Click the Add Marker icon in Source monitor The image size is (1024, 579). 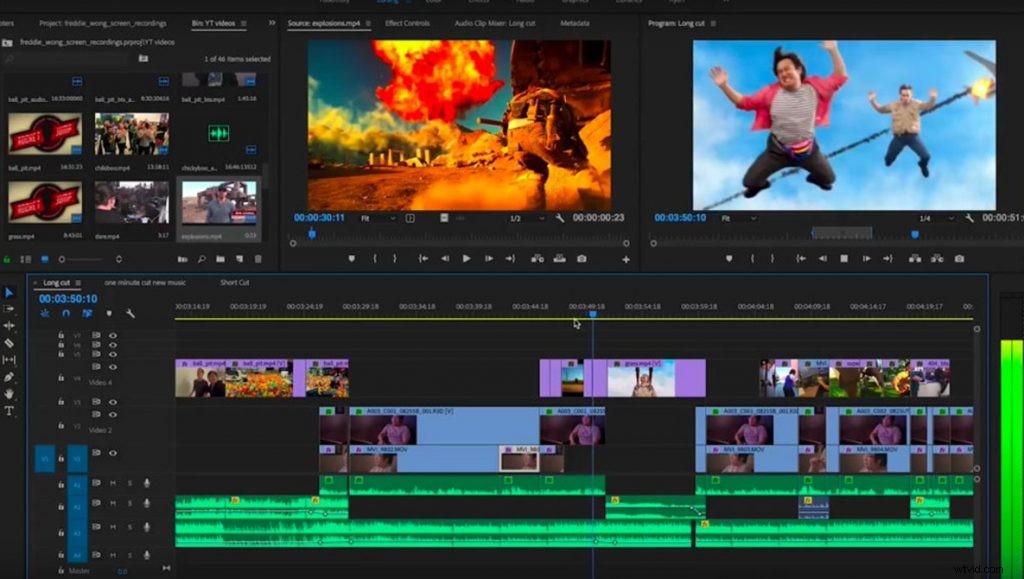[x=352, y=258]
